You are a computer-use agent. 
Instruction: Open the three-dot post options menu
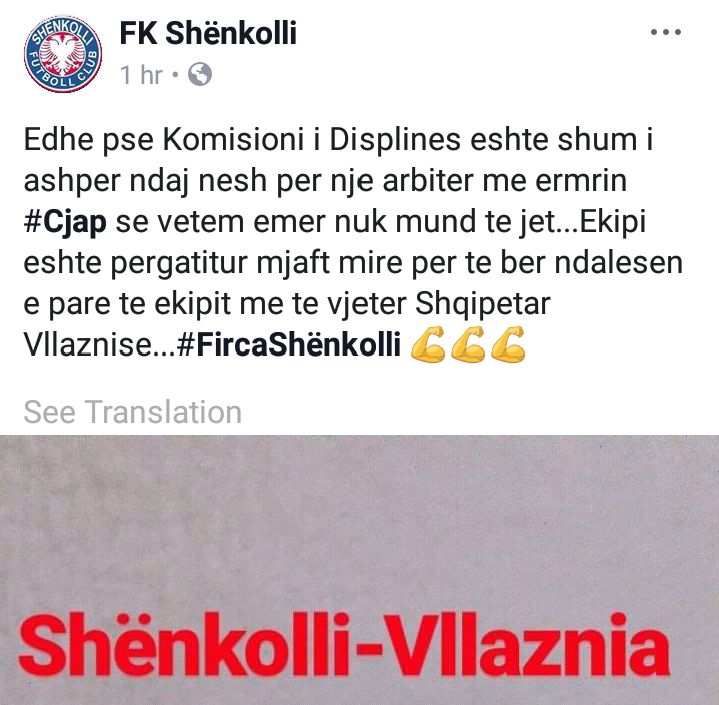pyautogui.click(x=666, y=32)
